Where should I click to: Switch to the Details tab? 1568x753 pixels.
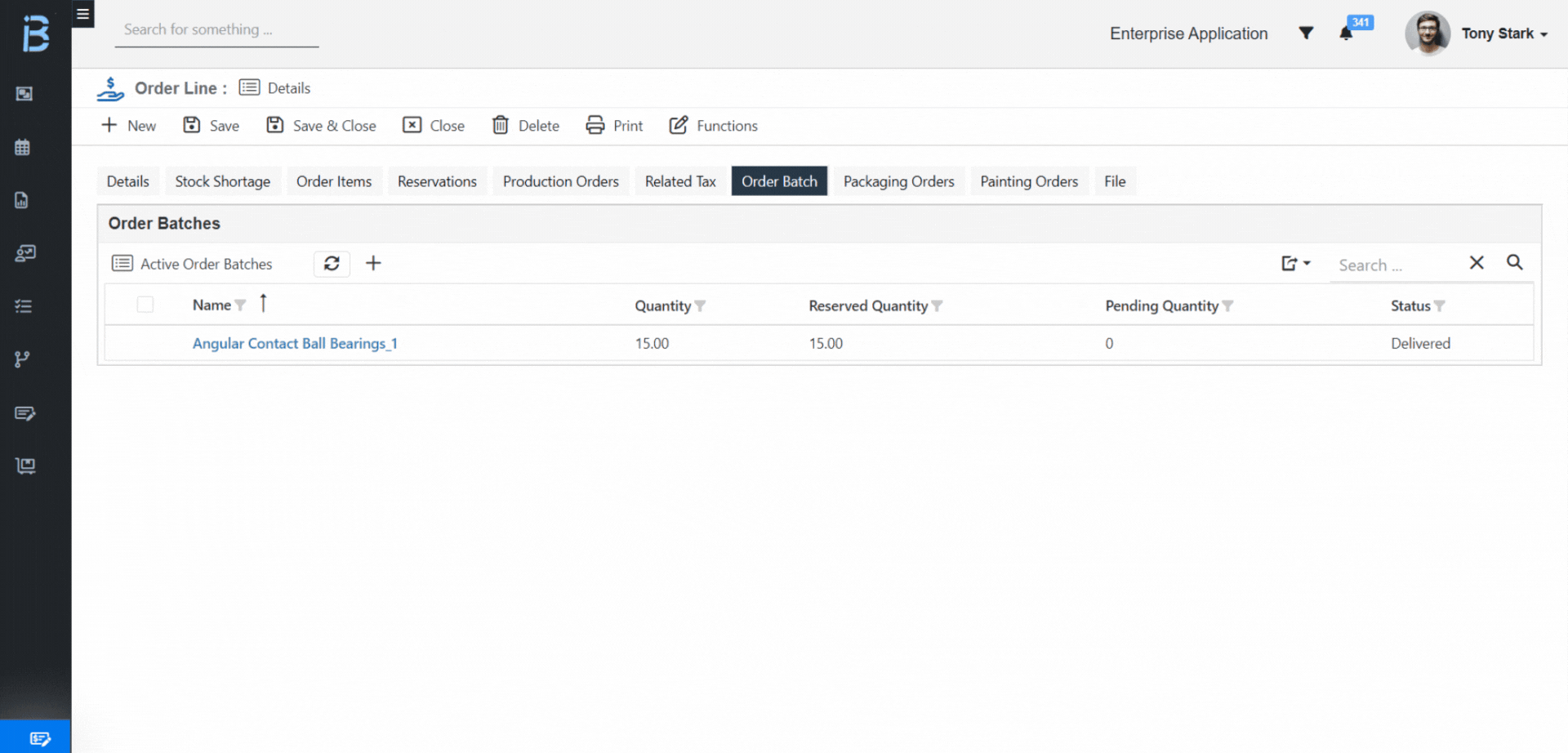click(128, 181)
